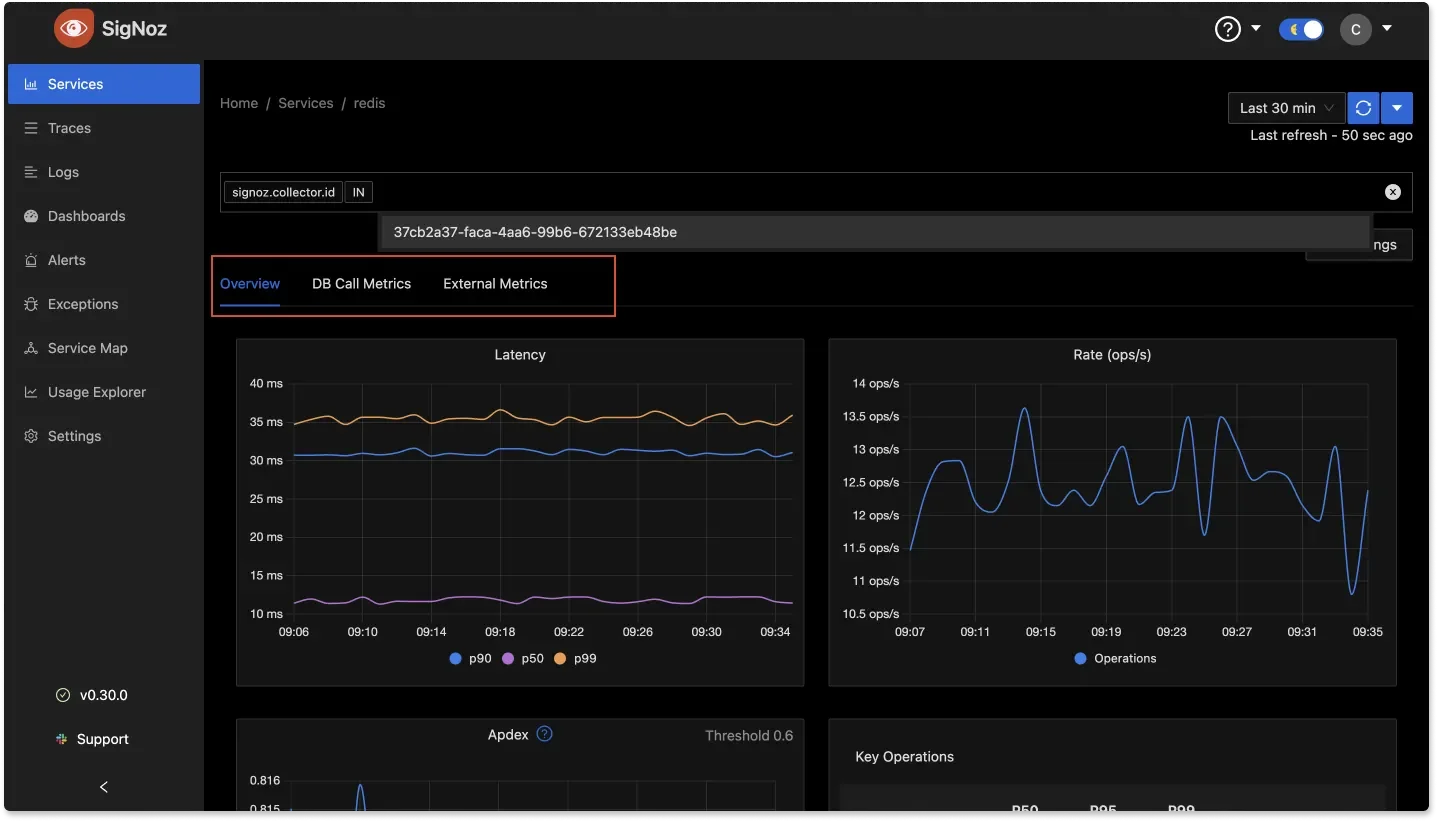
Task: Click the SigNoz eye logo
Action: pyautogui.click(x=74, y=29)
